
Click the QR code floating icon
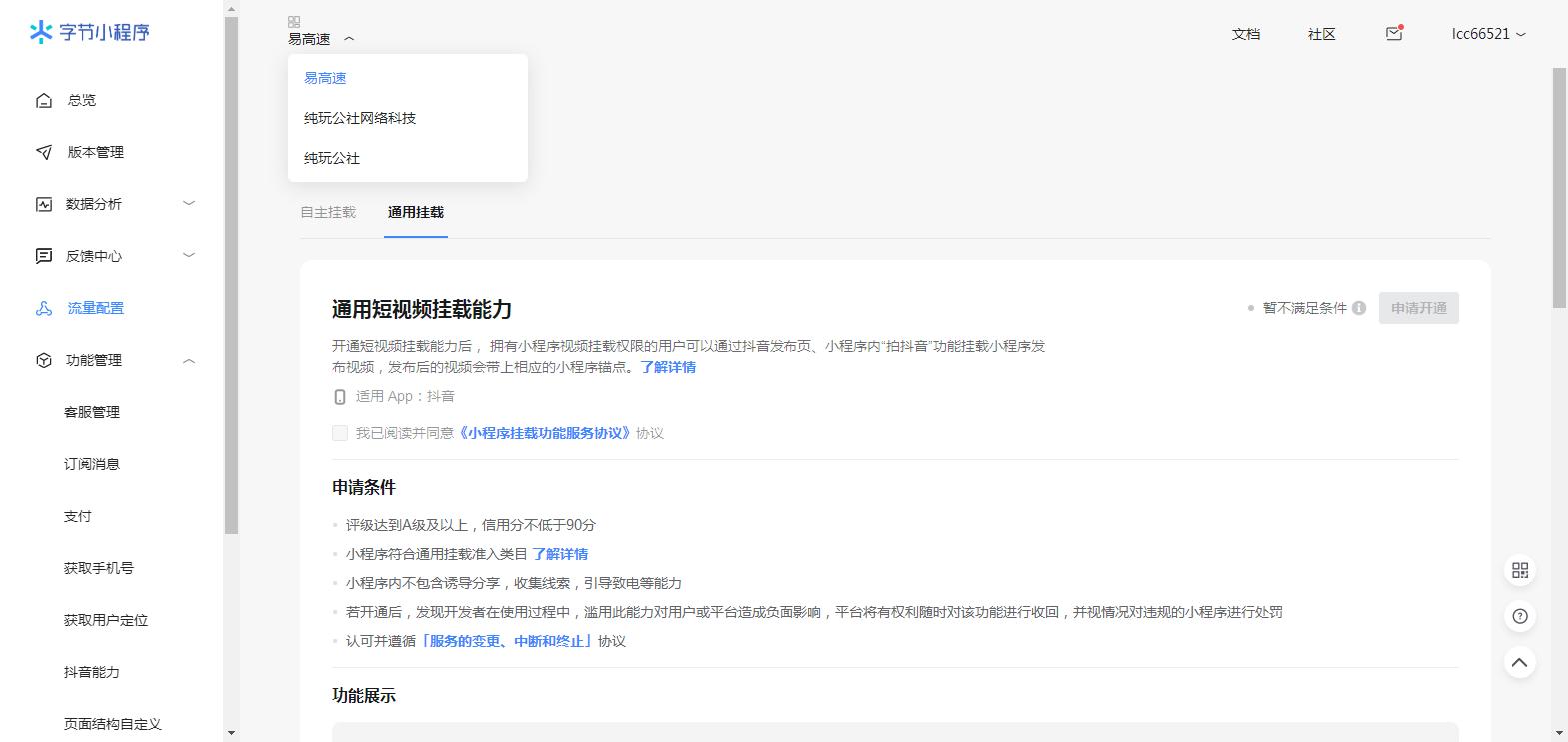coord(1520,570)
